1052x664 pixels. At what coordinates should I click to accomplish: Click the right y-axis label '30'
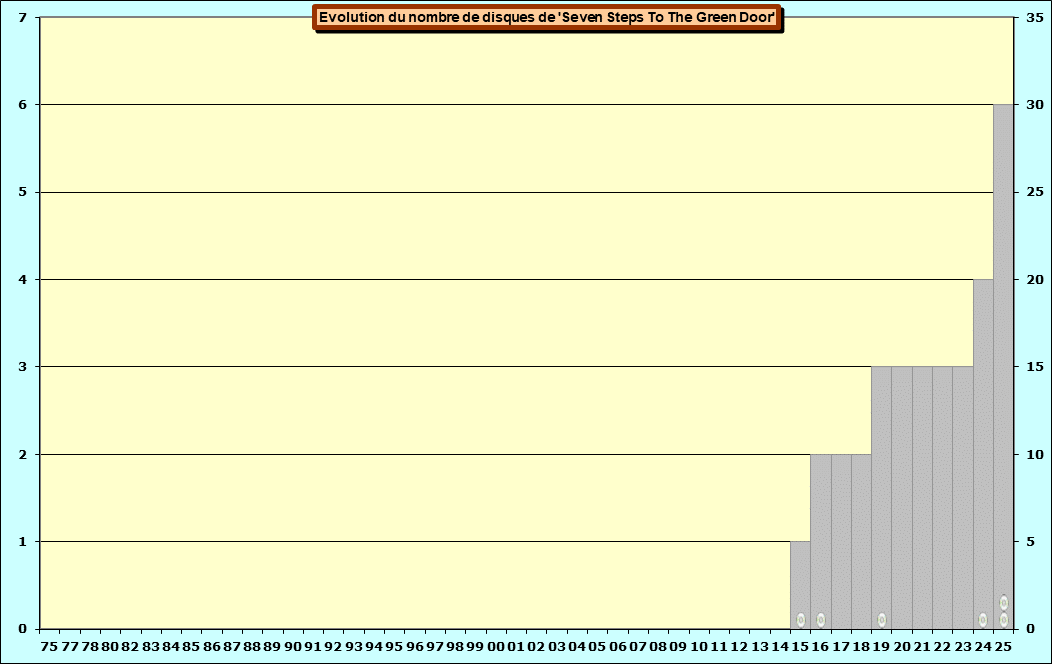click(x=1035, y=105)
